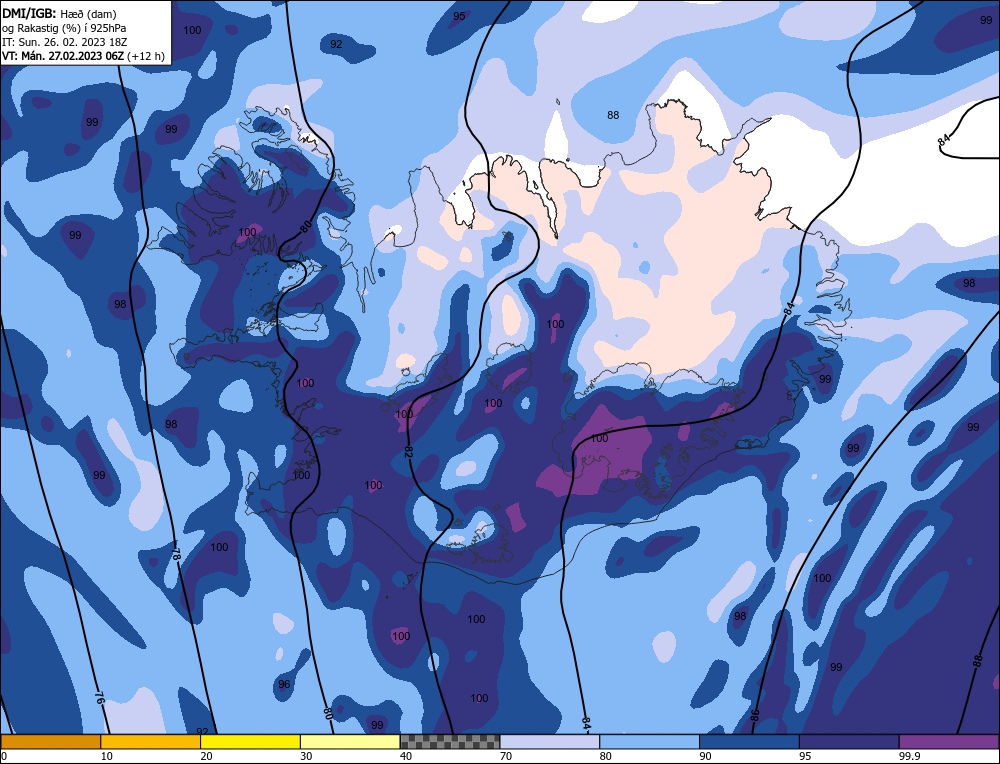Click the 'IT: Sun. 26. 02. 2023 18Z' line
This screenshot has width=1000, height=764.
pyautogui.click(x=64, y=42)
